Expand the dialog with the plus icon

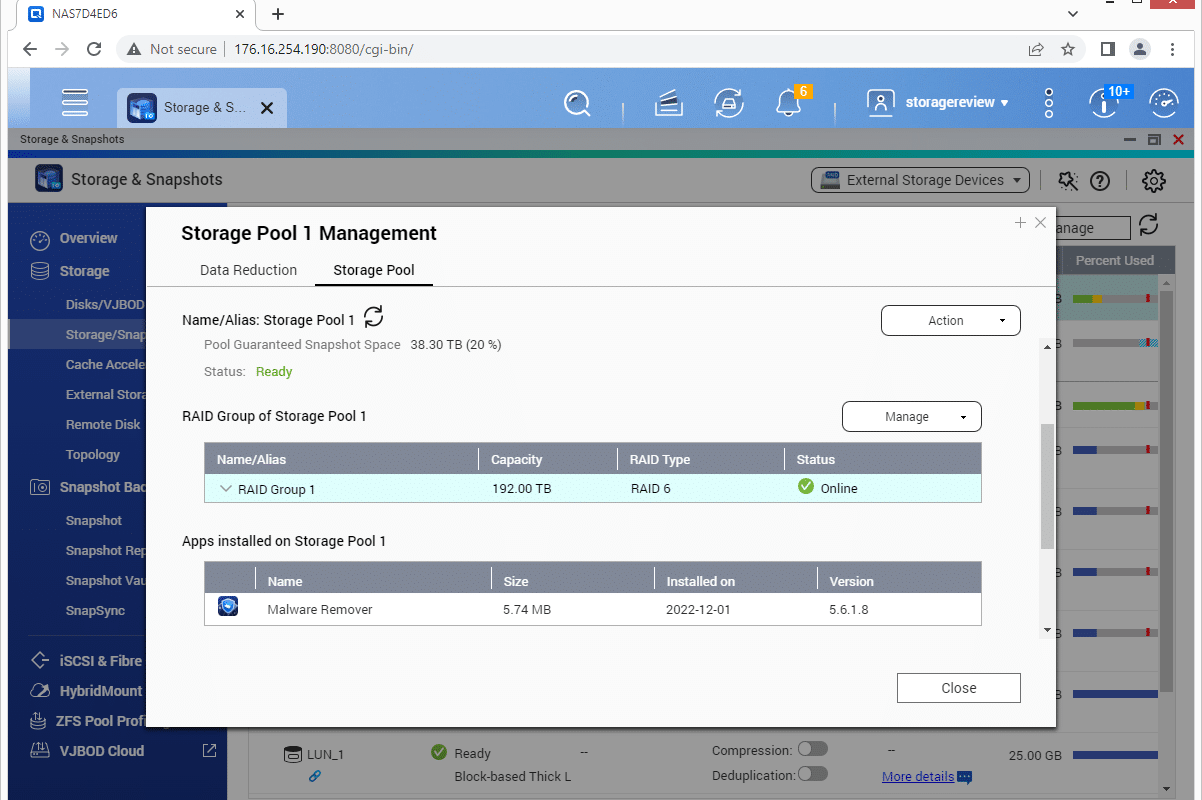1020,223
